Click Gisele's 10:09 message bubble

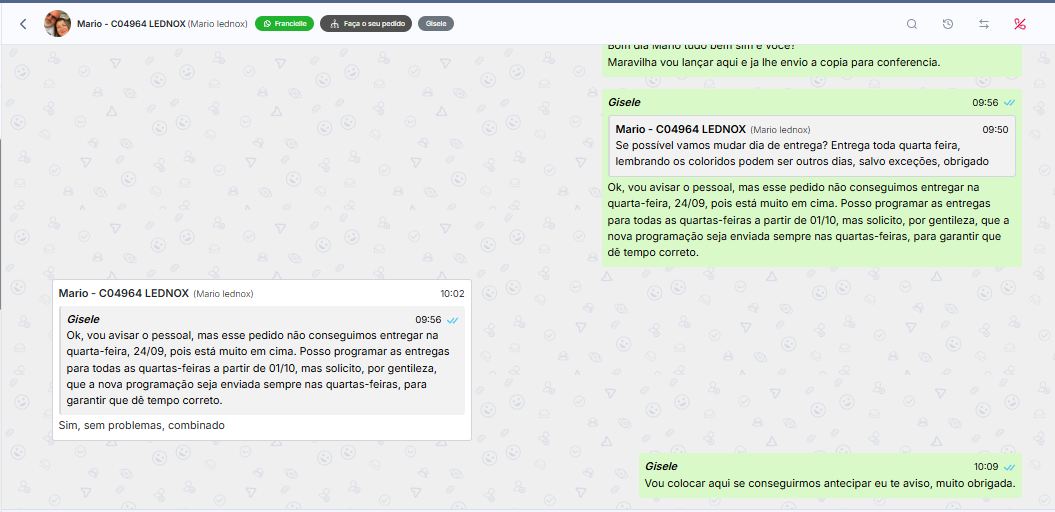point(830,483)
